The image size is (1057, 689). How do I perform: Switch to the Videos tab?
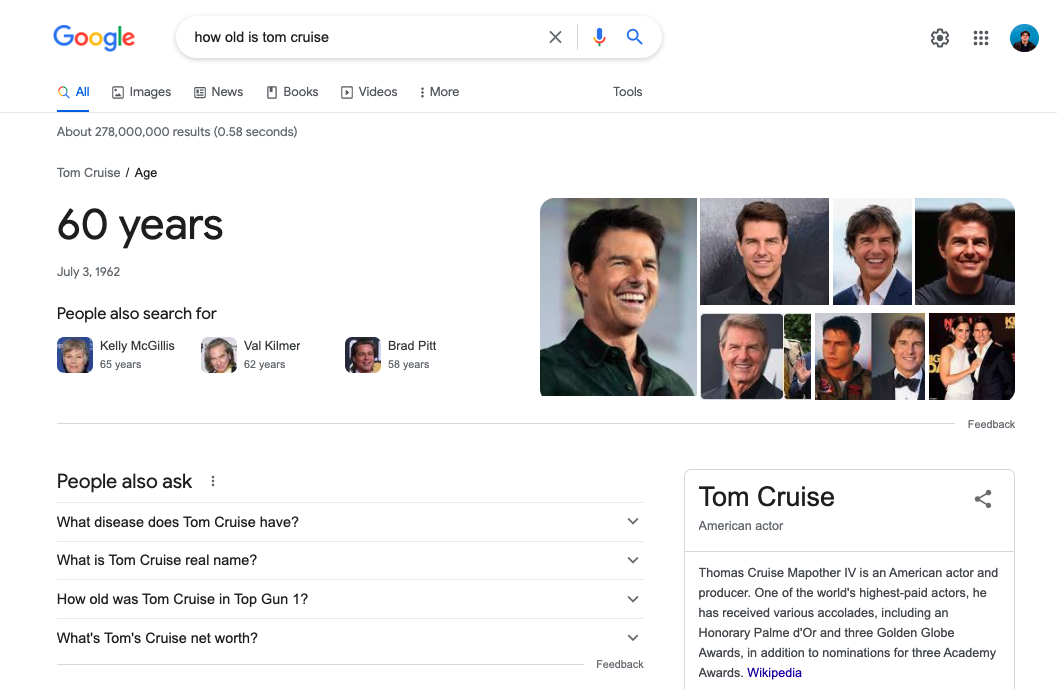coord(369,92)
